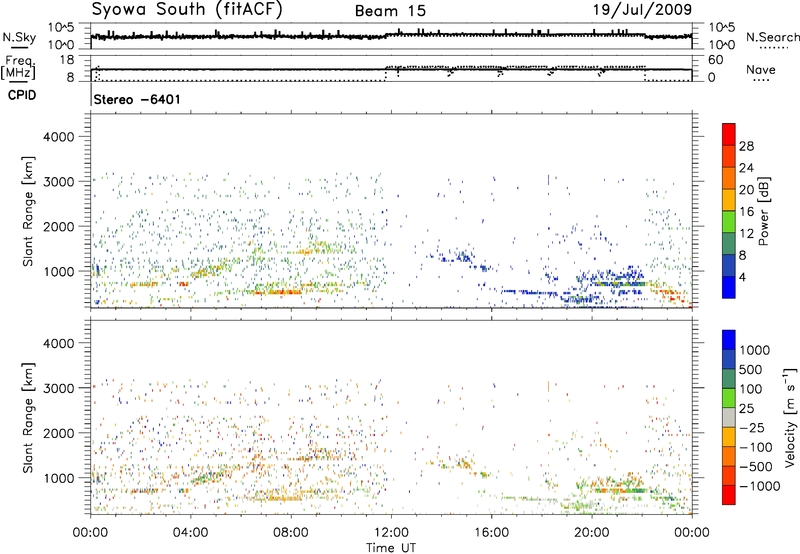Image resolution: width=800 pixels, height=554 pixels.
Task: Click the 3000 km tick of velocity panel
Action: point(58,388)
